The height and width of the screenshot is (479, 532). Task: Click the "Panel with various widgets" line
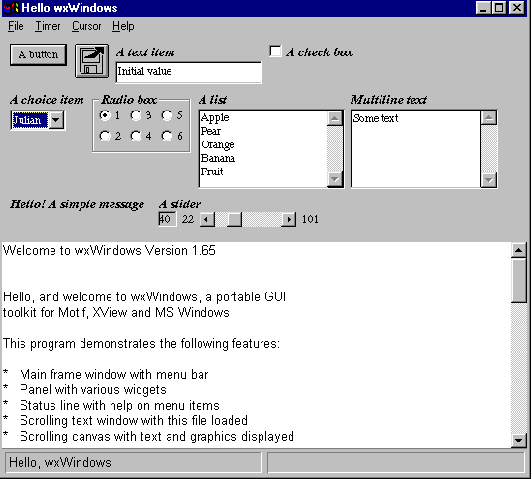93,390
